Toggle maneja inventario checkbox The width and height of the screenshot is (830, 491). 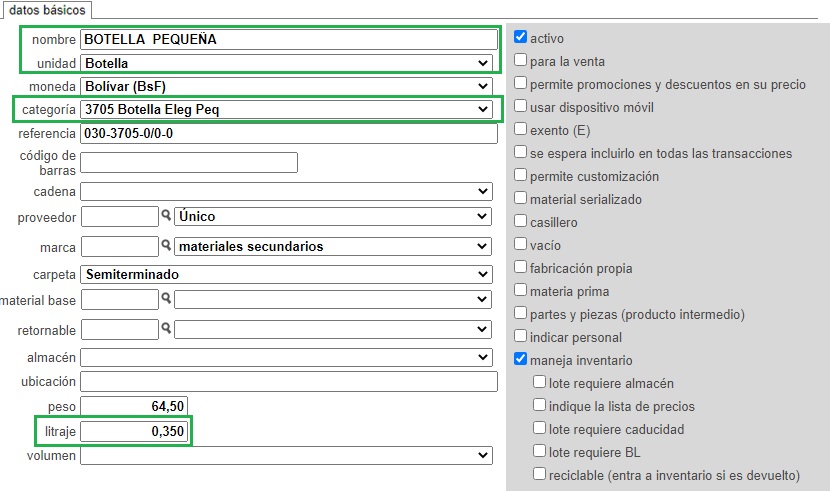tap(520, 359)
